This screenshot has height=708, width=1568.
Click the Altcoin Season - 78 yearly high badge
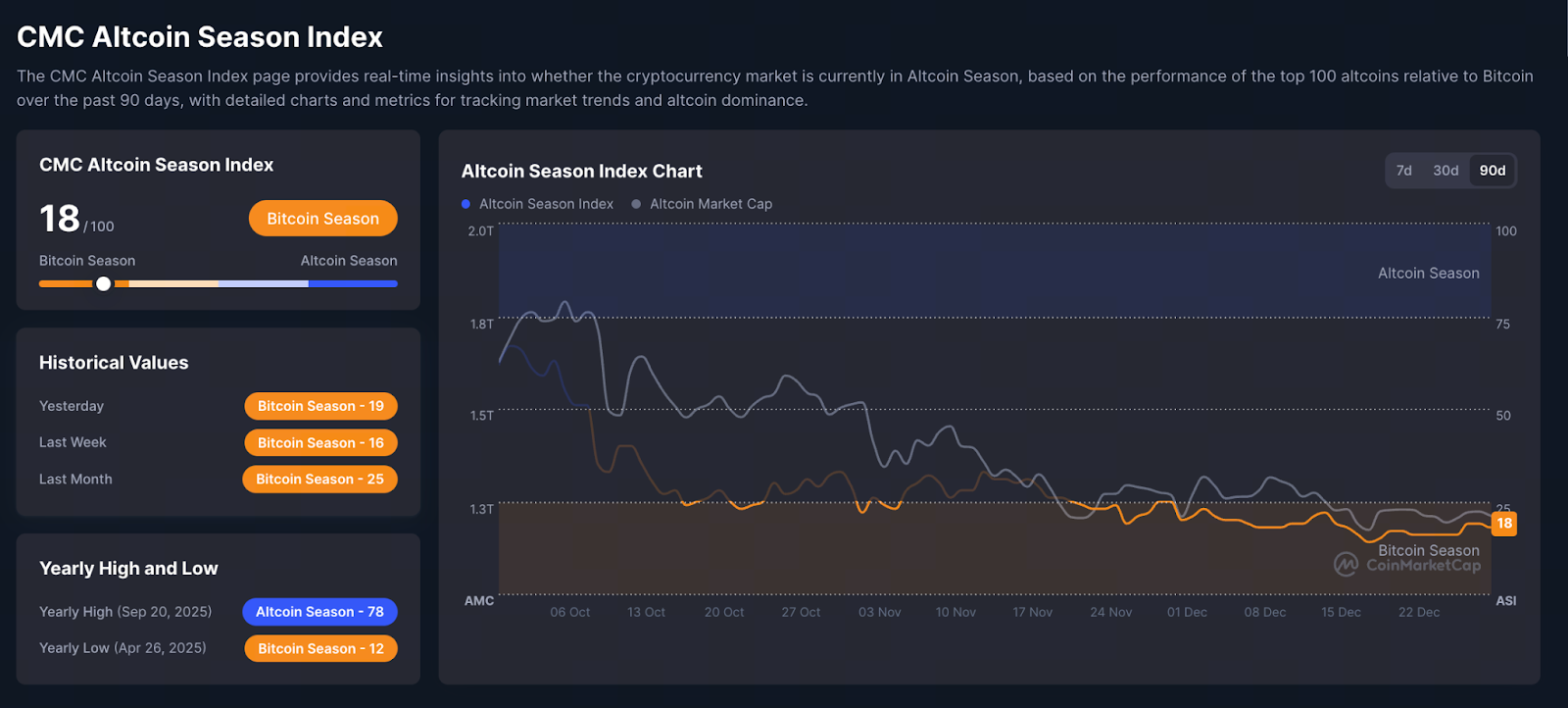click(x=319, y=612)
